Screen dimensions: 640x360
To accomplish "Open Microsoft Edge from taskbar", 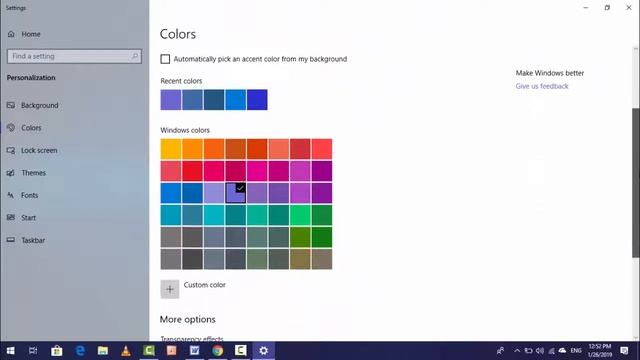I will (x=80, y=351).
